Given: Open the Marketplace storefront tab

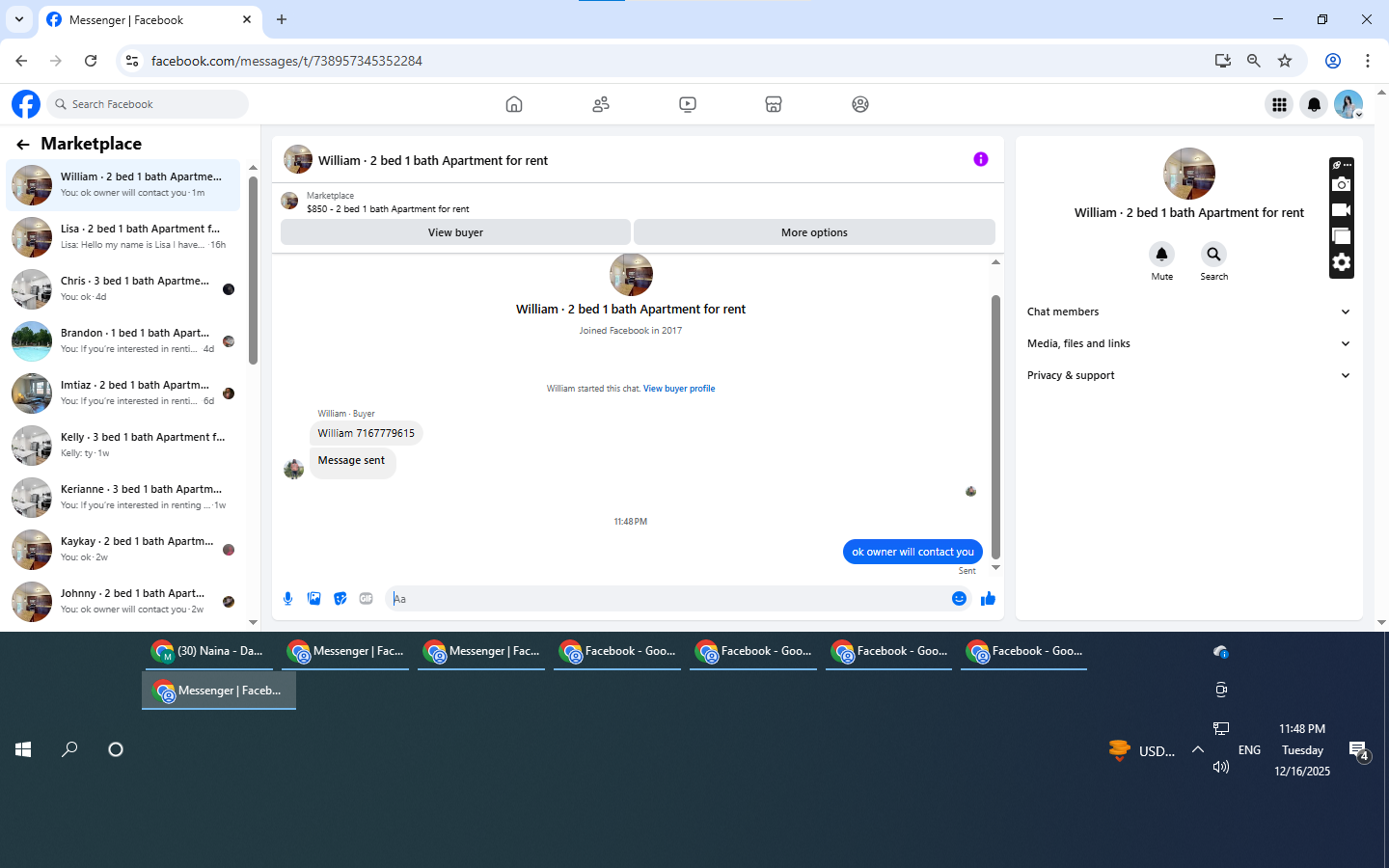Looking at the screenshot, I should [774, 104].
